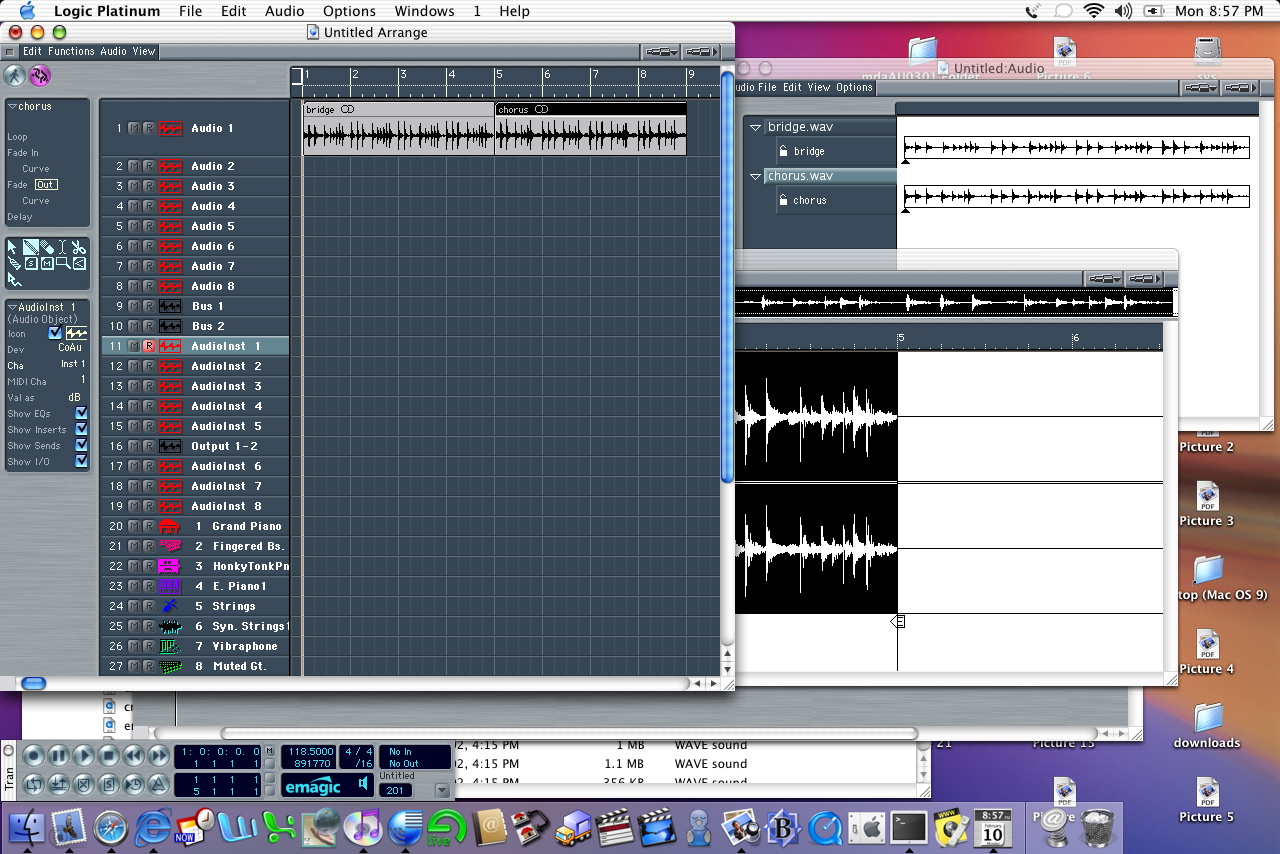Disable record on the AudioInst 1 track
The height and width of the screenshot is (854, 1280).
tap(149, 346)
